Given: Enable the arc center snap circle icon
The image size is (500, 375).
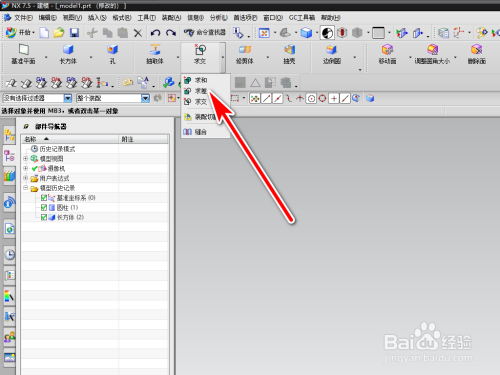Looking at the screenshot, I should click(311, 98).
